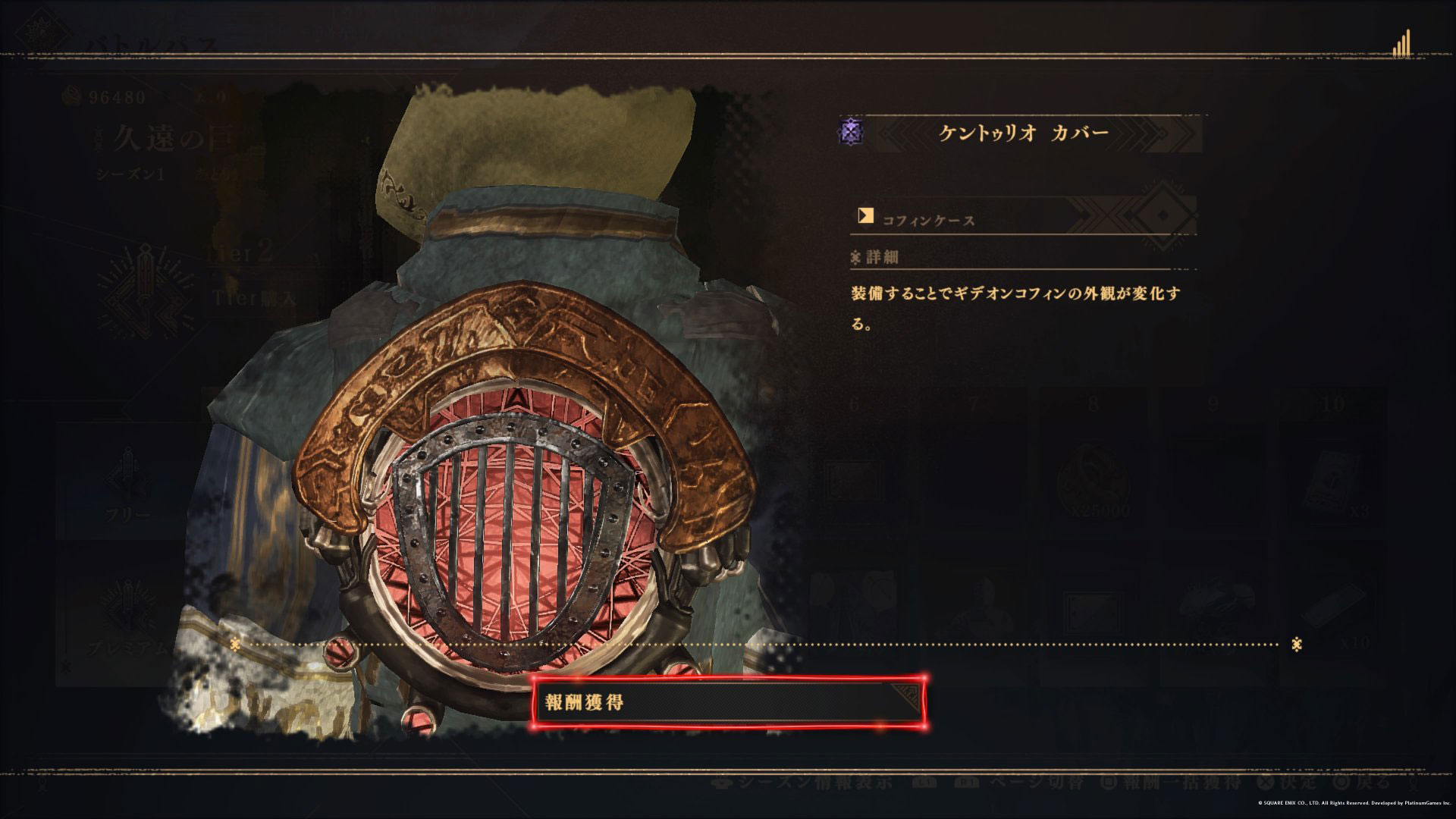Select the コフィンケース category row

coord(1024,216)
